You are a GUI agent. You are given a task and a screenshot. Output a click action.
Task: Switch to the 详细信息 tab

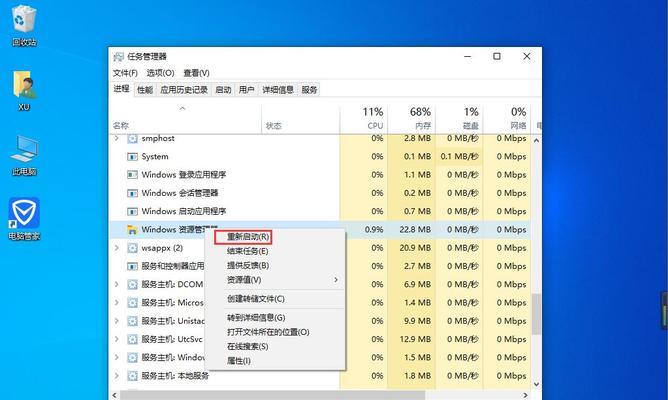(x=278, y=90)
